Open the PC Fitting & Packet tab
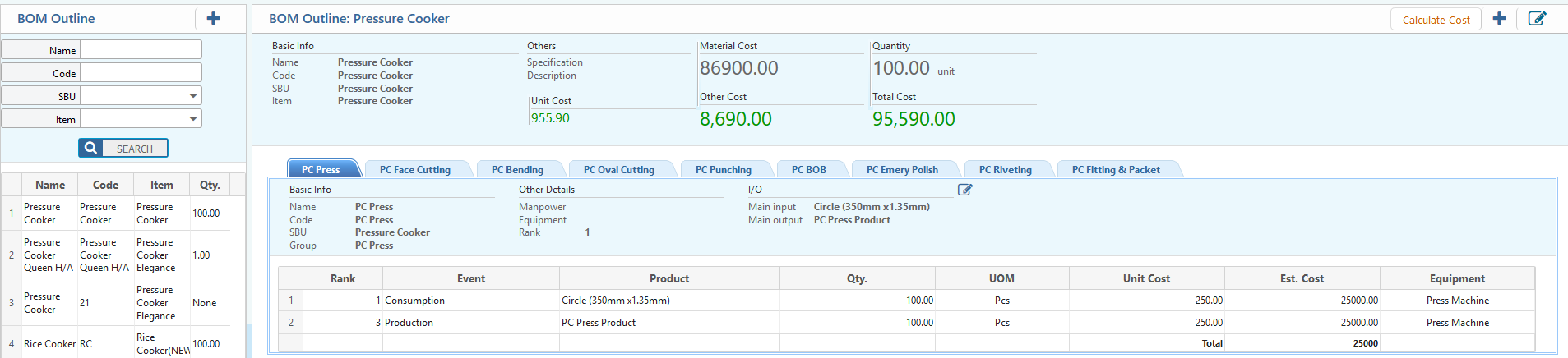 1115,170
